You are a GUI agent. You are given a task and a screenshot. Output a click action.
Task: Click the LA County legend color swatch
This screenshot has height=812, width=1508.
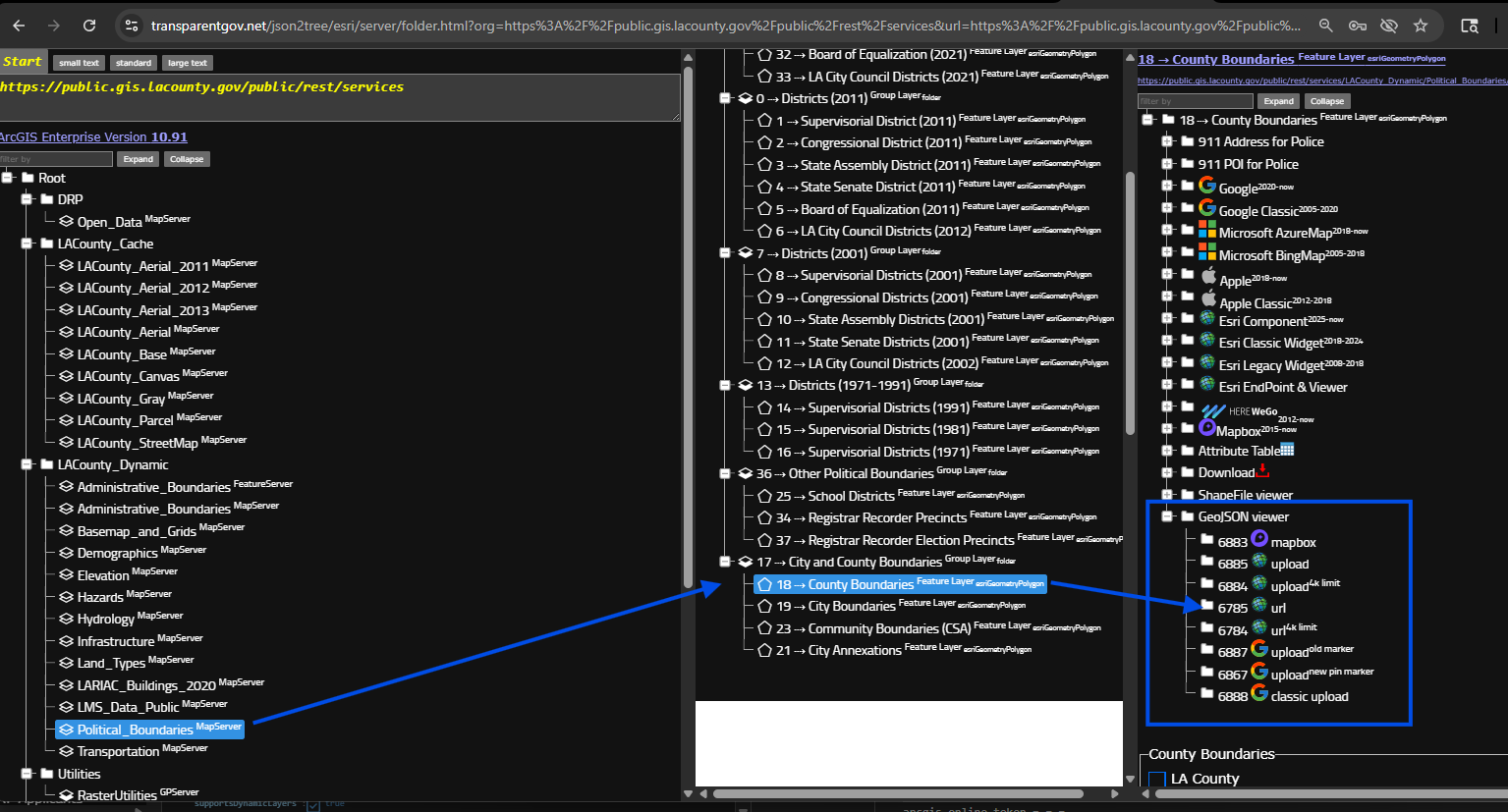(1156, 779)
